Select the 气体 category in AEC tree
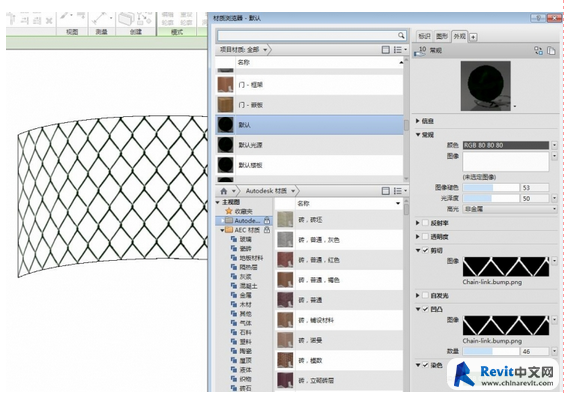 point(241,323)
